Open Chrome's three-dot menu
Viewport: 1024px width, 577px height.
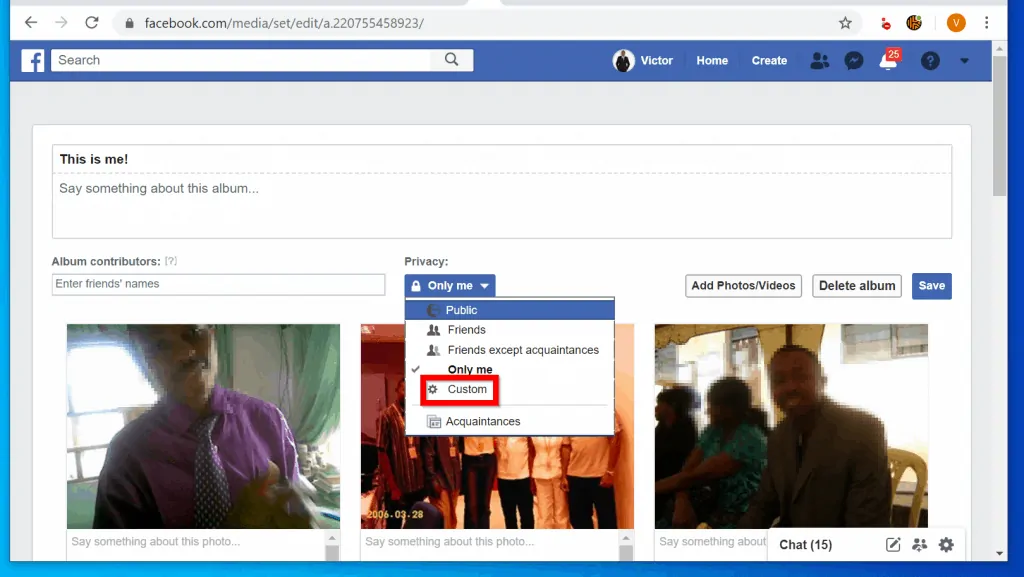point(988,22)
